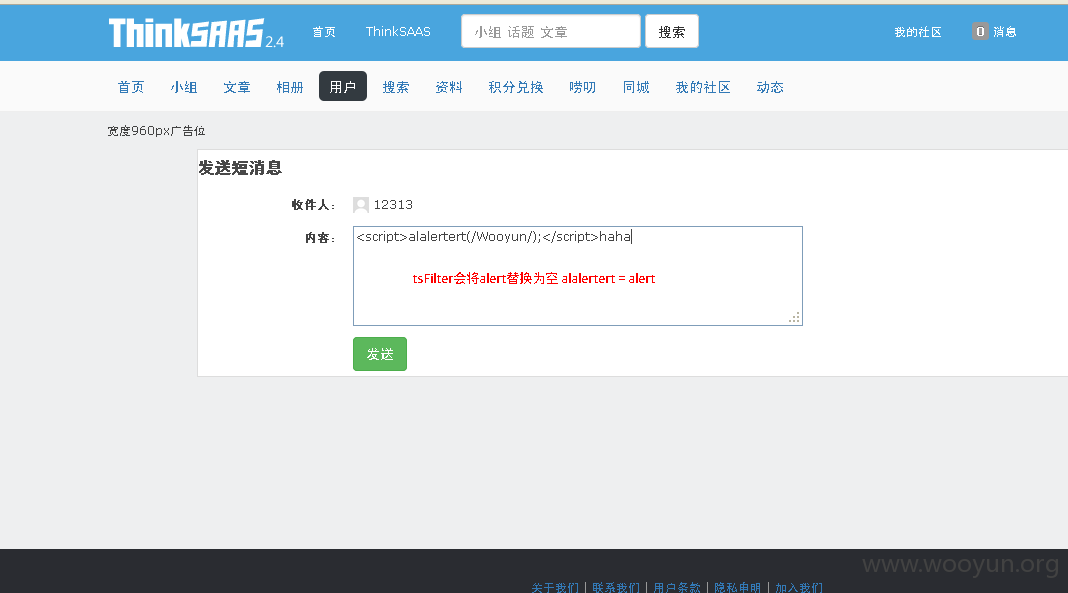Open 联系我们 footer link
The width and height of the screenshot is (1068, 593).
point(616,588)
